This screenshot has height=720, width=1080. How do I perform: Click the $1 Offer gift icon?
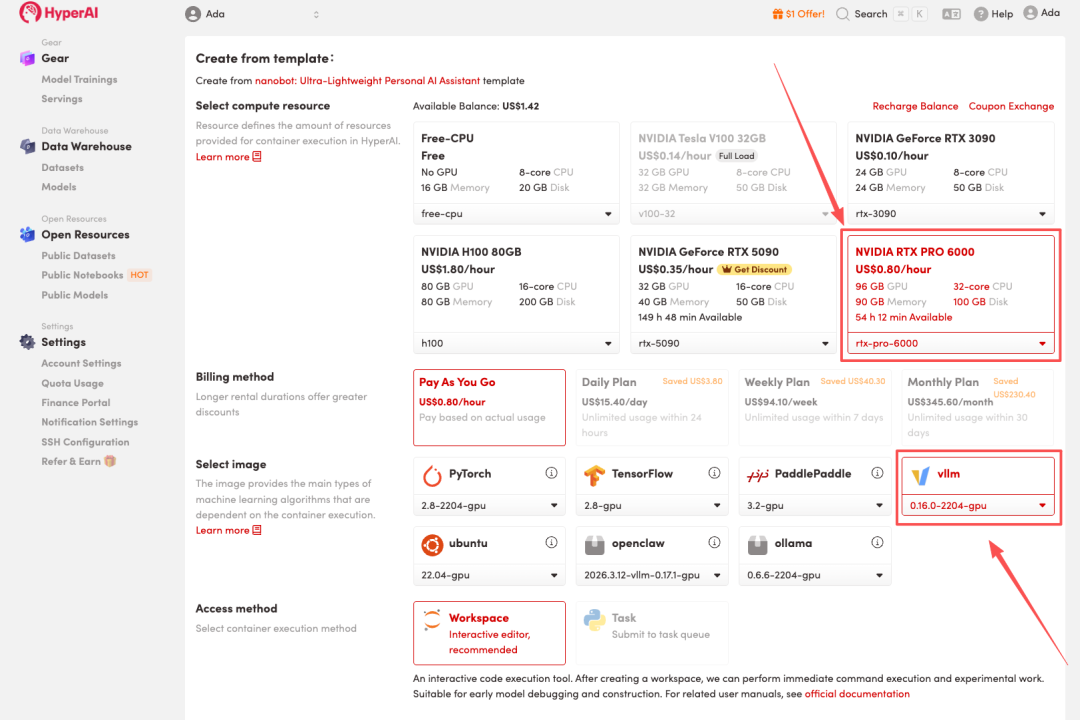pyautogui.click(x=778, y=14)
